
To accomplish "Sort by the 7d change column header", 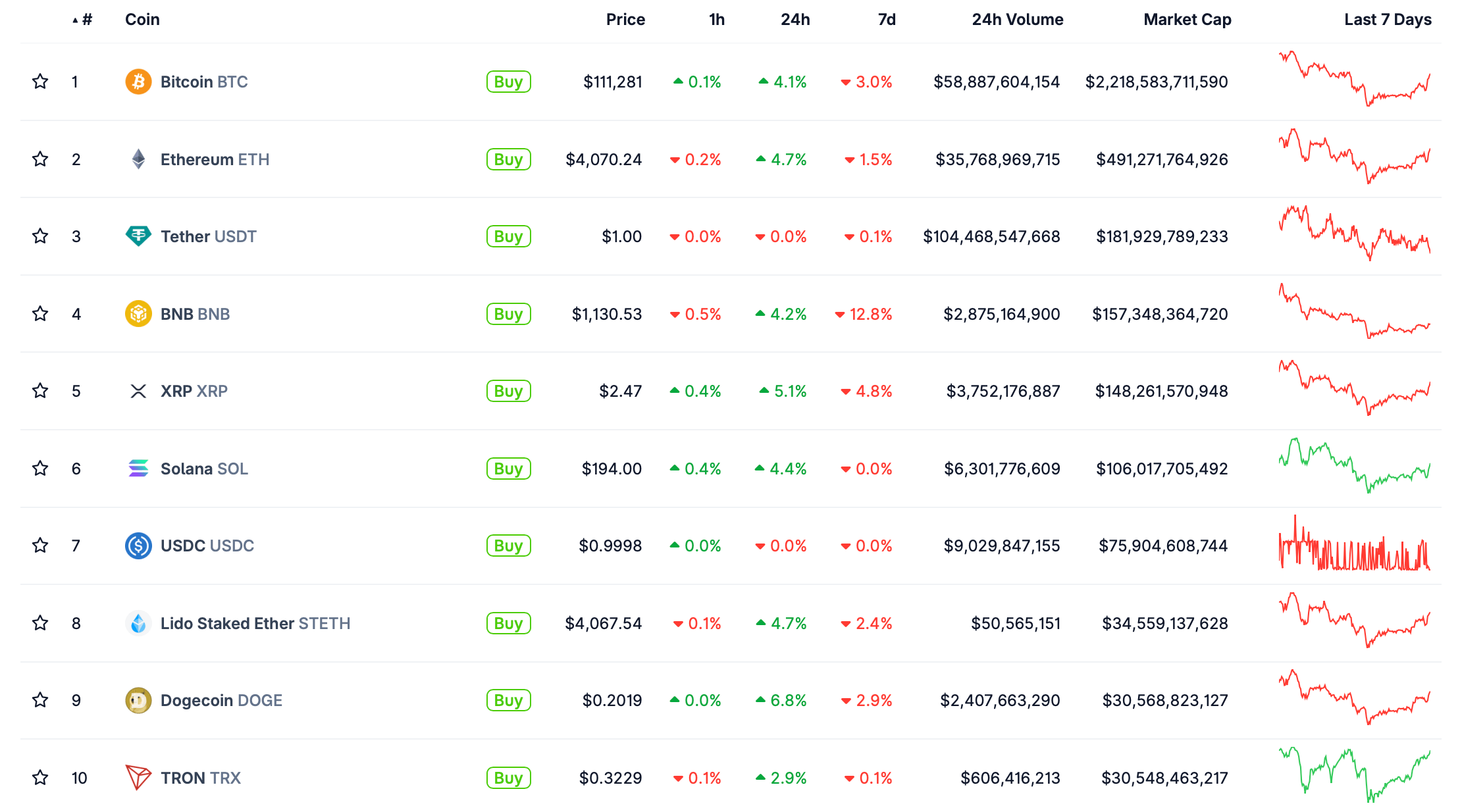I will tap(886, 20).
